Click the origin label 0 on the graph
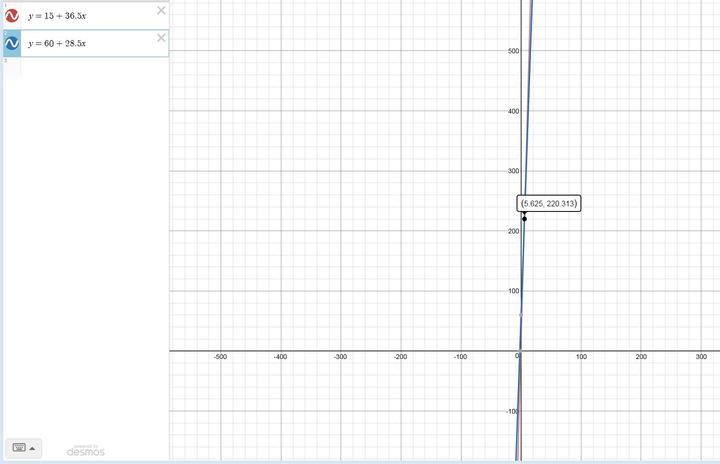 517,357
